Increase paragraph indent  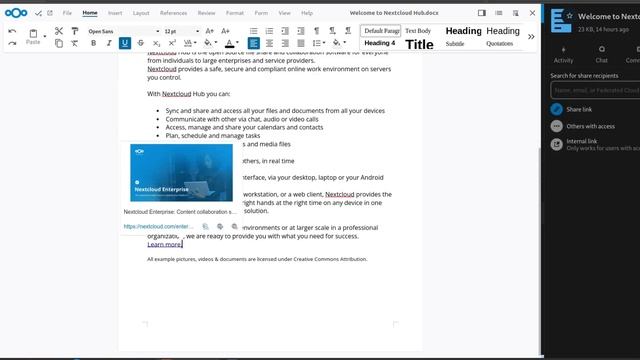(x=285, y=31)
